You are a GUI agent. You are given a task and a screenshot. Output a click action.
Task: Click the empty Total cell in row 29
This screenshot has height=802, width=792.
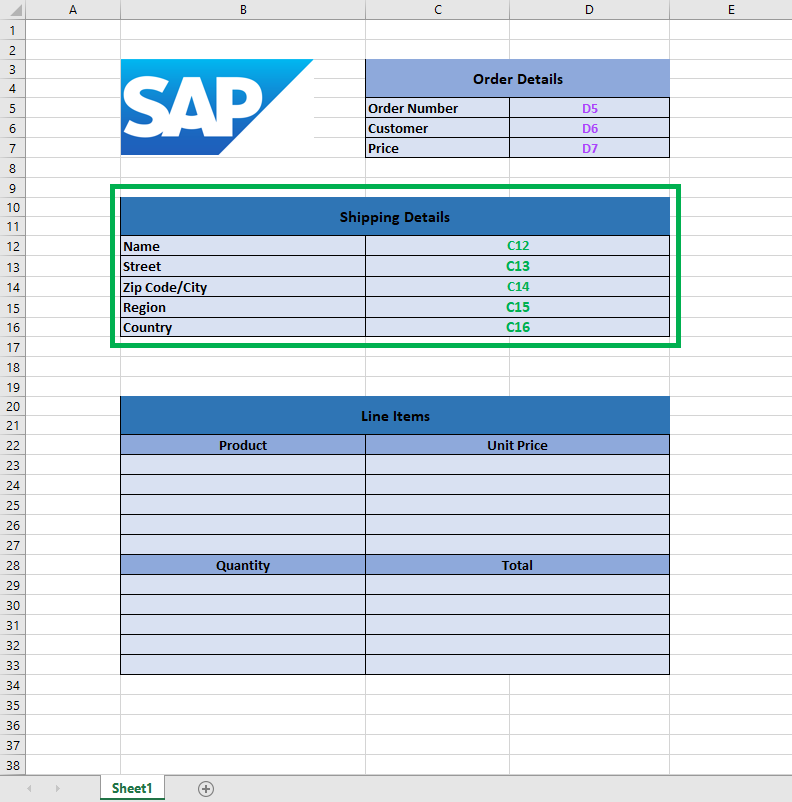[517, 585]
